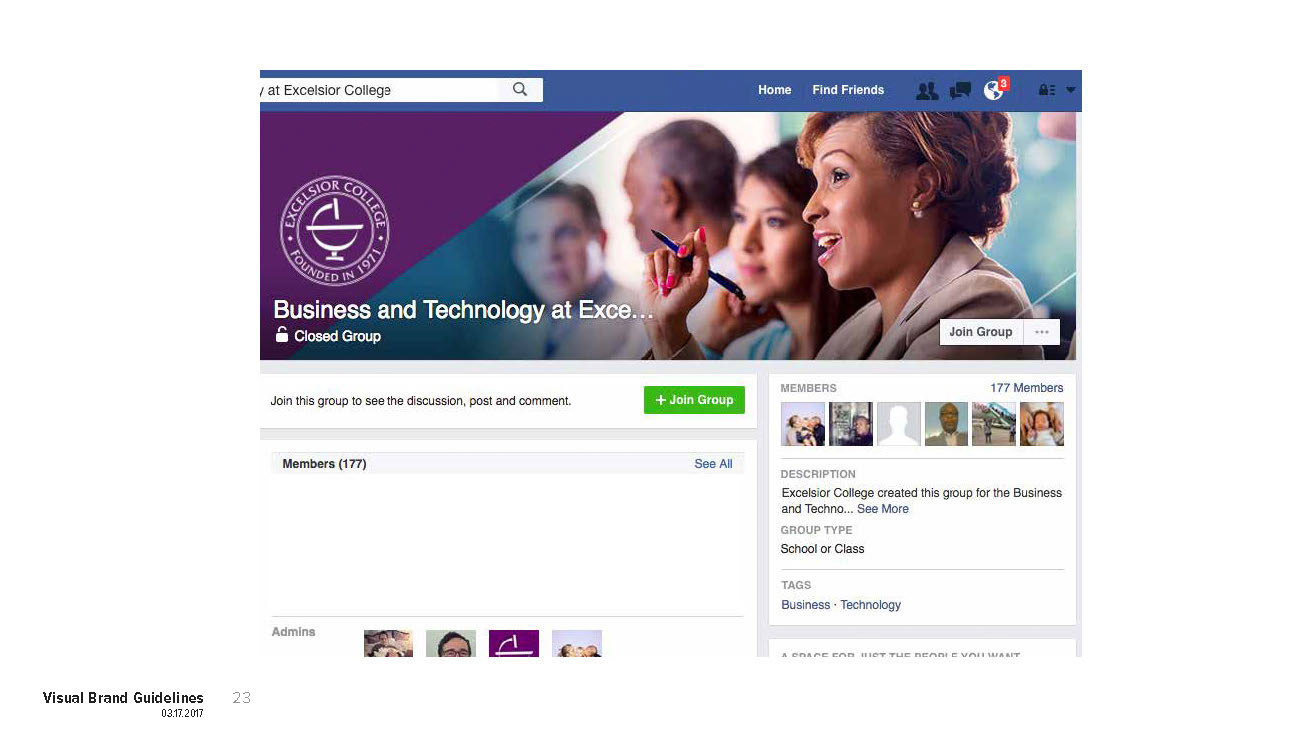Click the Excelsior College seal logo
This screenshot has height=738, width=1312.
(334, 230)
